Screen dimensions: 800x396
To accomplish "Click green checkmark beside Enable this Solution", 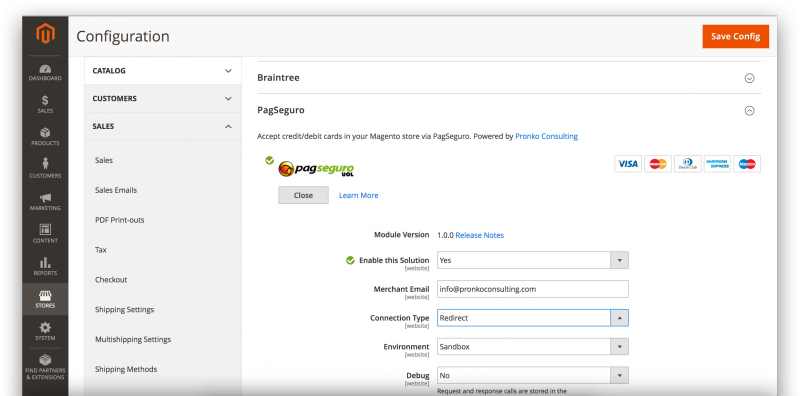I will [350, 260].
